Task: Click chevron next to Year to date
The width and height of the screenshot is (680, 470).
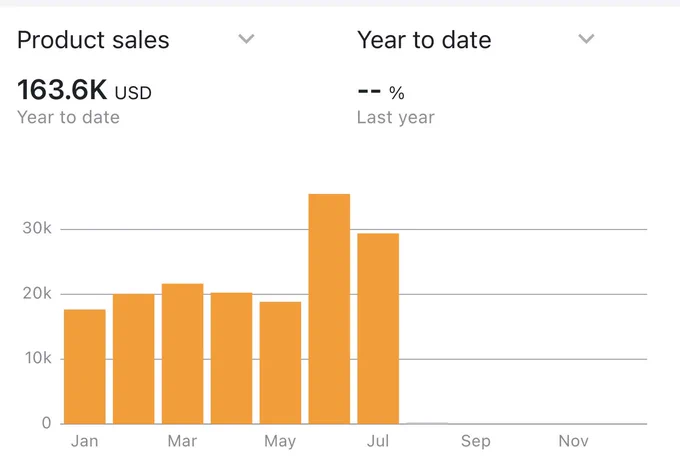Action: [x=586, y=39]
